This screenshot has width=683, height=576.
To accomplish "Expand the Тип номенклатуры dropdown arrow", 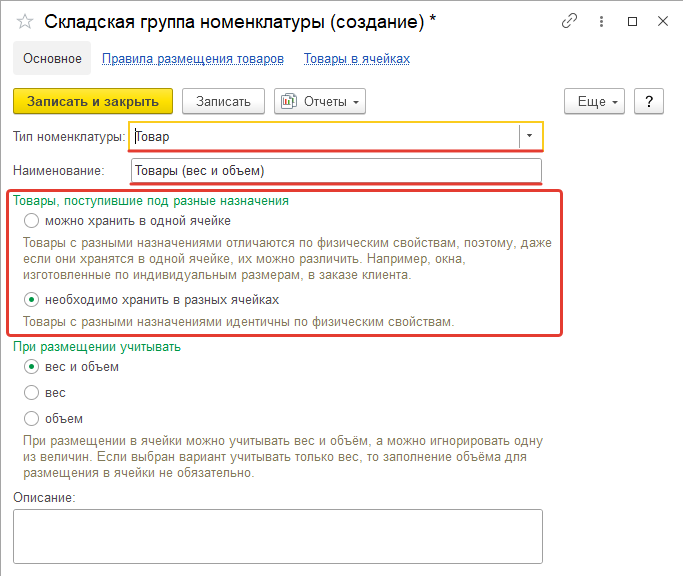I will [529, 135].
